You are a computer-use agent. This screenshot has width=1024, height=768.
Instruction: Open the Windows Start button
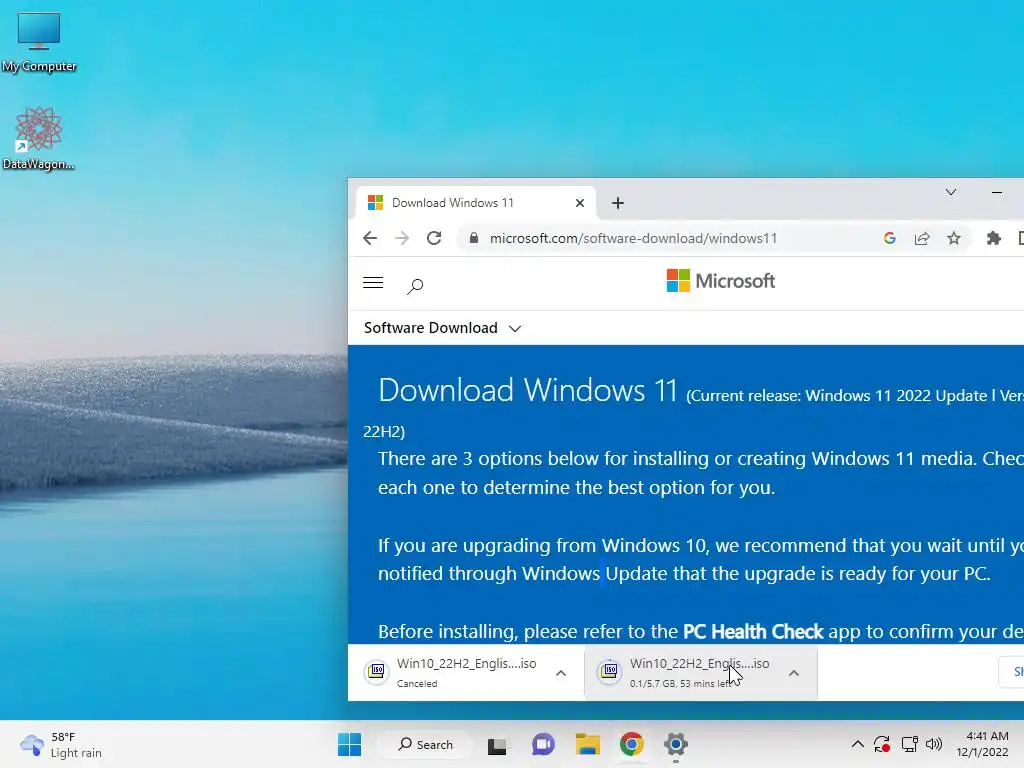[349, 744]
